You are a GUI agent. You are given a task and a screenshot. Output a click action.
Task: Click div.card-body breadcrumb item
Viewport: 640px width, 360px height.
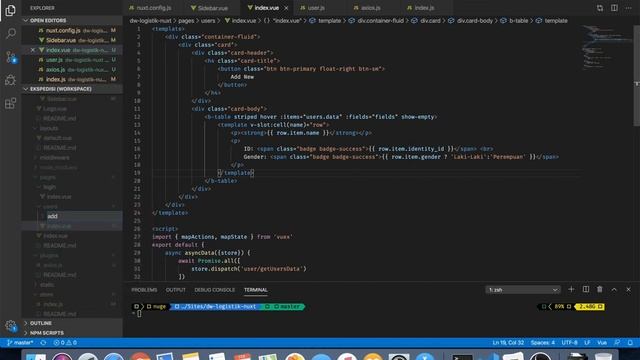475,20
